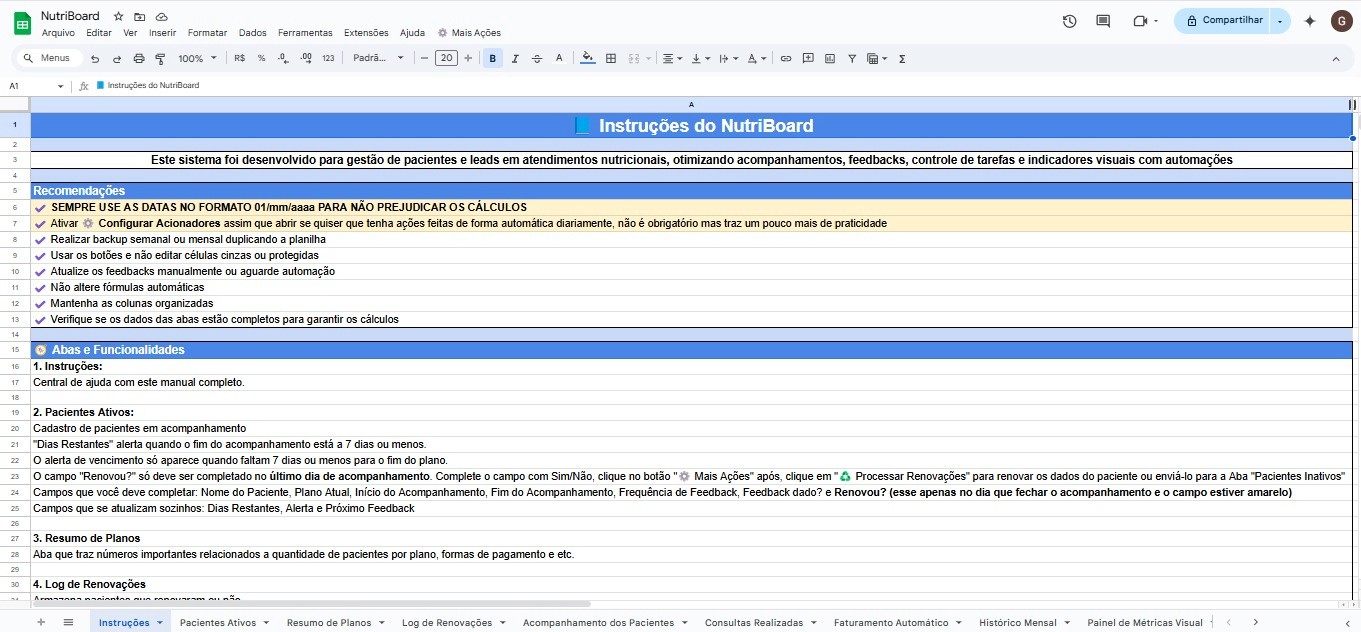Open the Formatar menu
Image resolution: width=1361 pixels, height=632 pixels.
207,33
